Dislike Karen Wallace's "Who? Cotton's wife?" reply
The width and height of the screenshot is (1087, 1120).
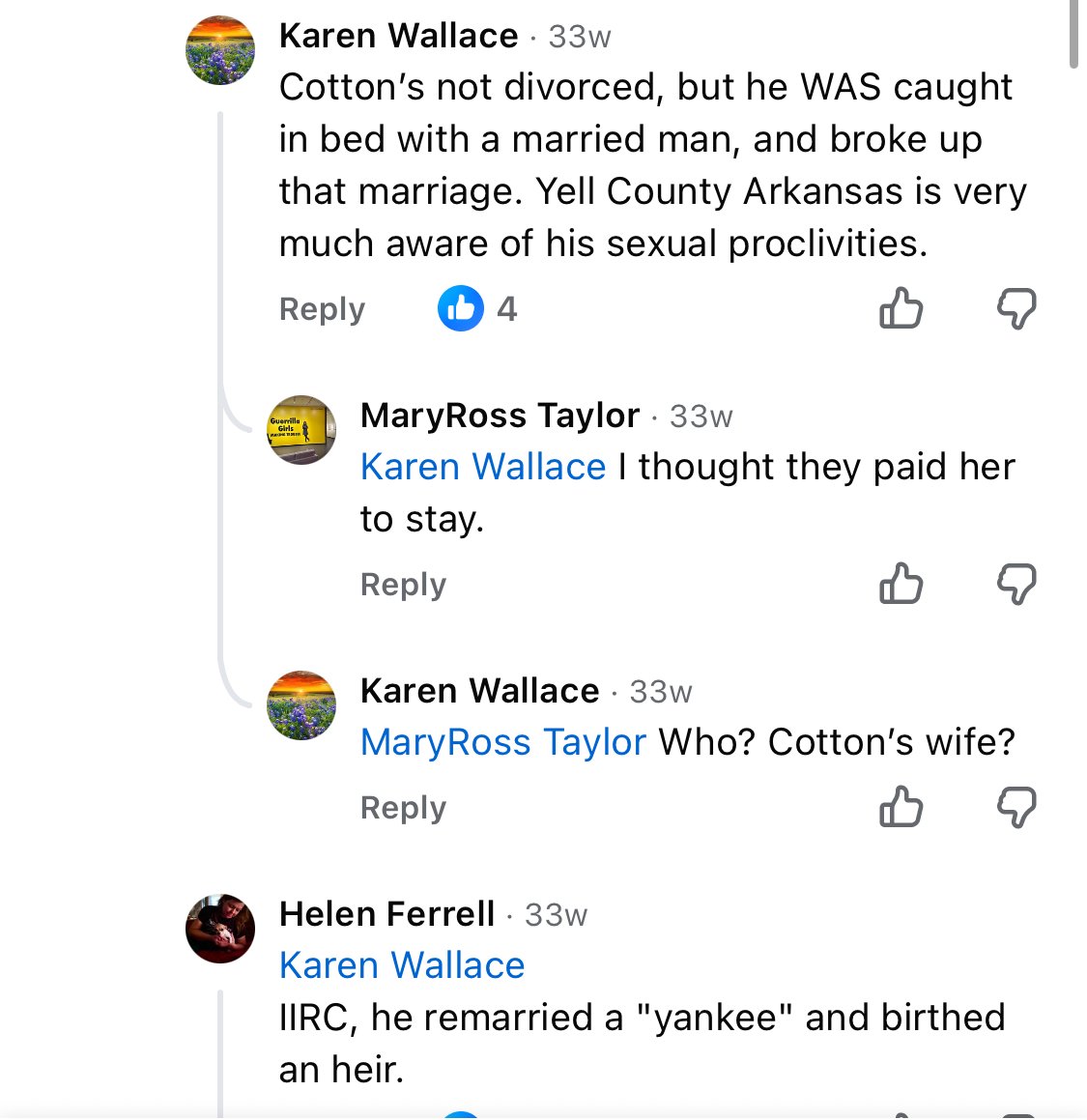click(x=1015, y=807)
